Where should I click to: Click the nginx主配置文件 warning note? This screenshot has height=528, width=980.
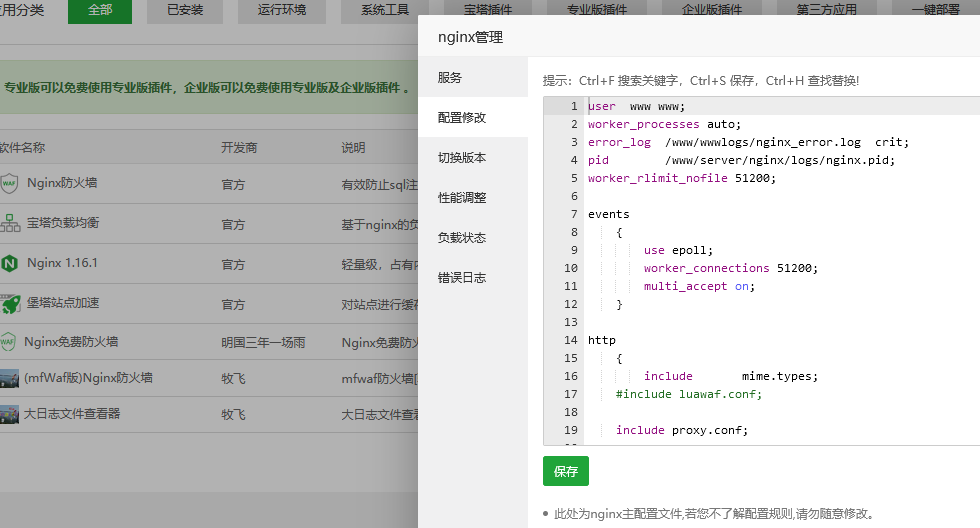pos(713,514)
